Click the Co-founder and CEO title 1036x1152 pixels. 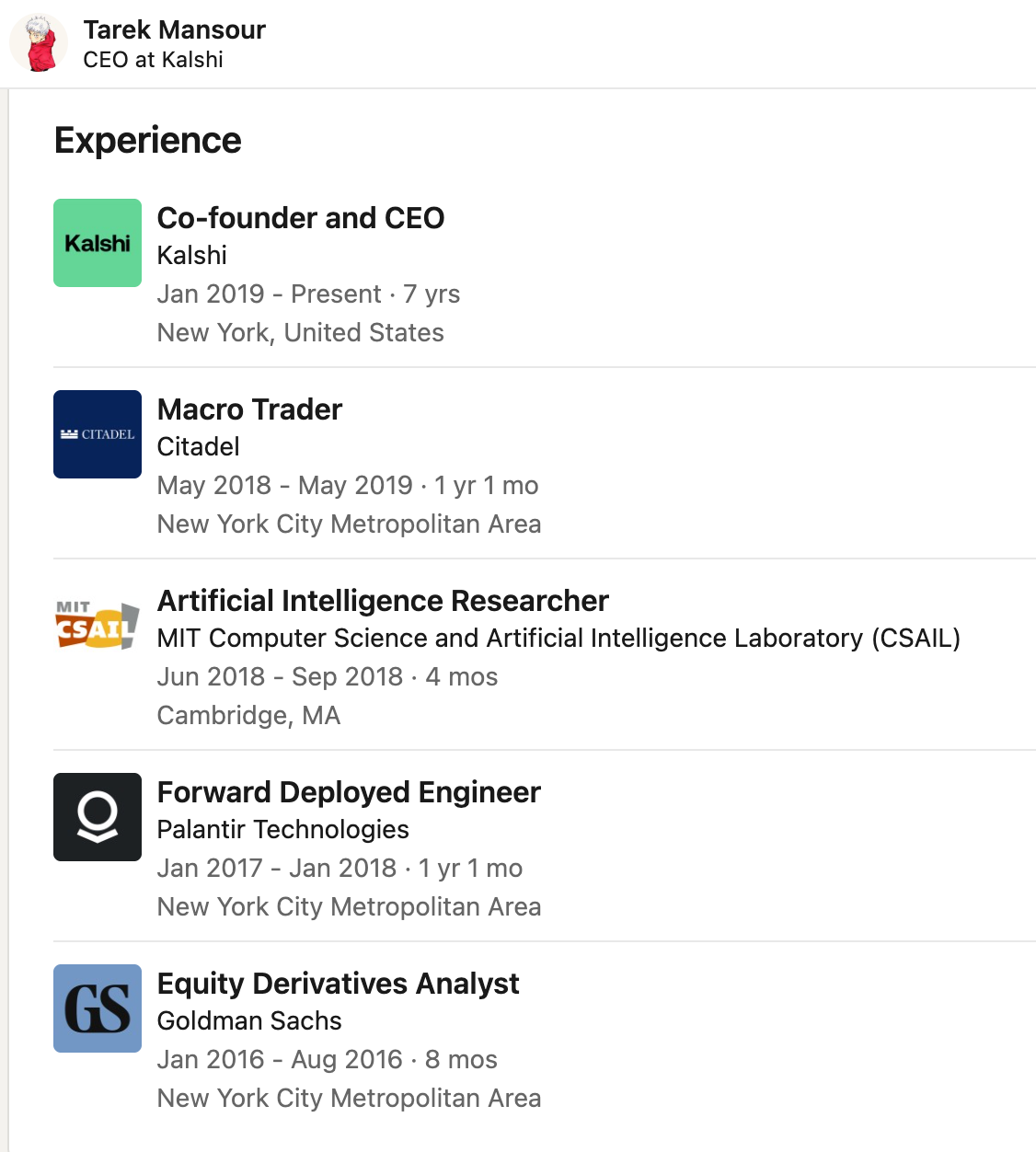pos(301,218)
